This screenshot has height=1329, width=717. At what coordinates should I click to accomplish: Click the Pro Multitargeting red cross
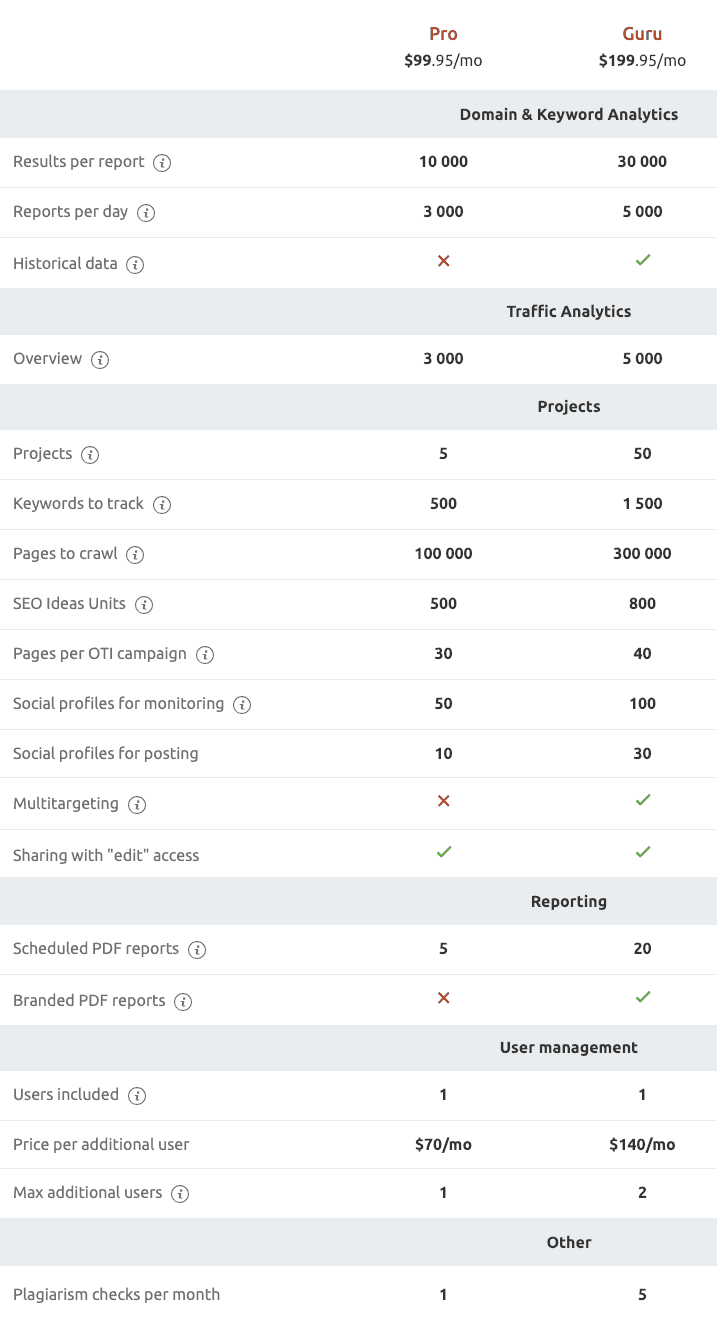(x=444, y=801)
